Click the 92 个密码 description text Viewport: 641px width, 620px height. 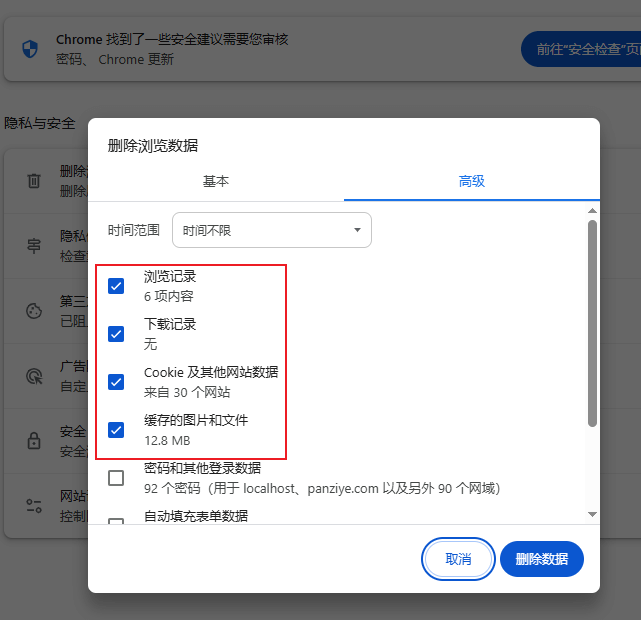click(x=322, y=488)
